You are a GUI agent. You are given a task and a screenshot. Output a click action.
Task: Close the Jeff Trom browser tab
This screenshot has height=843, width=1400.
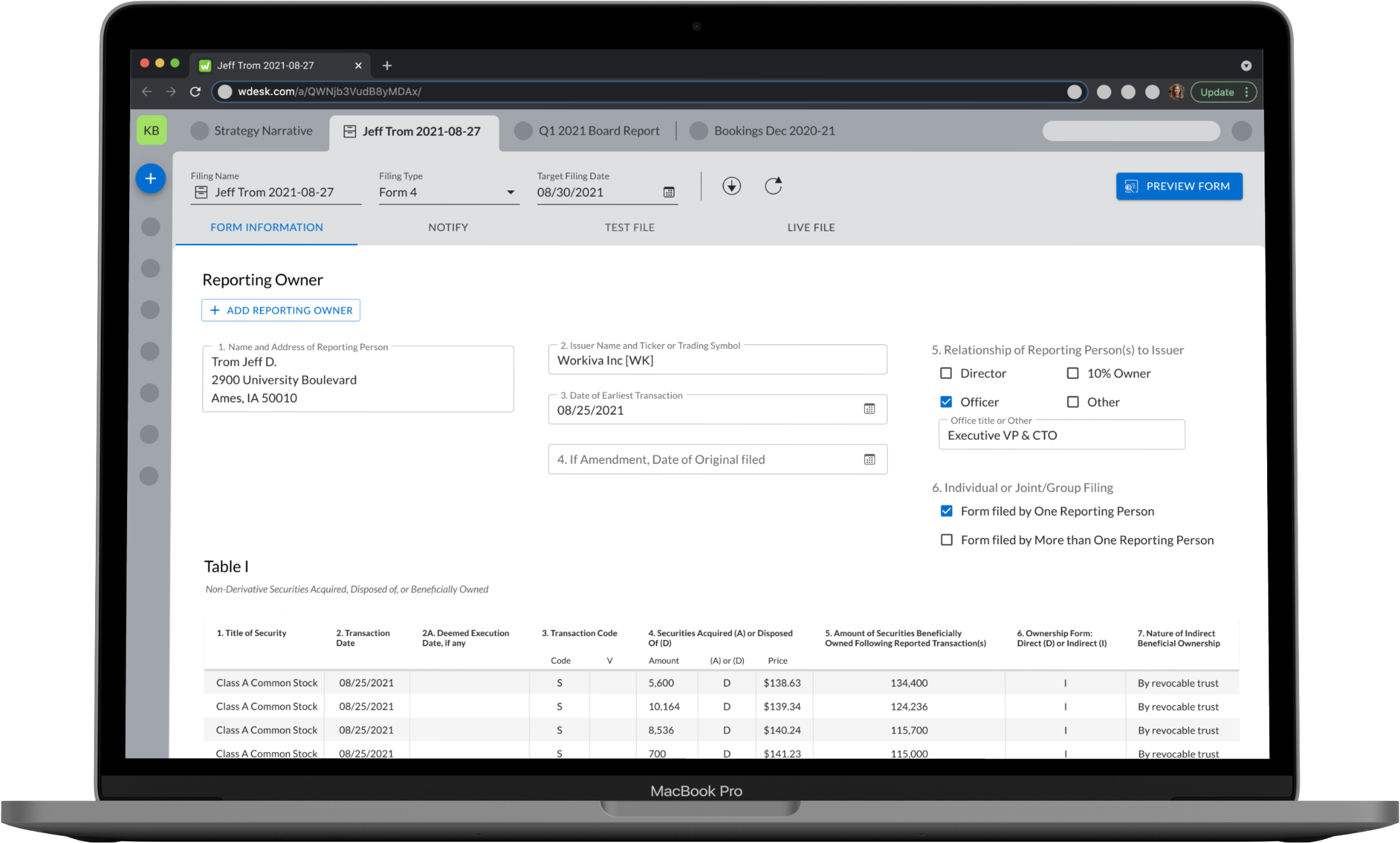tap(358, 65)
